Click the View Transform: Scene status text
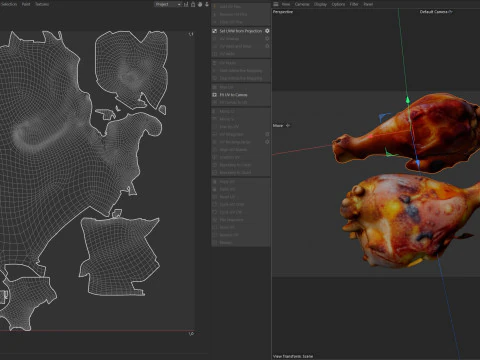 point(293,356)
